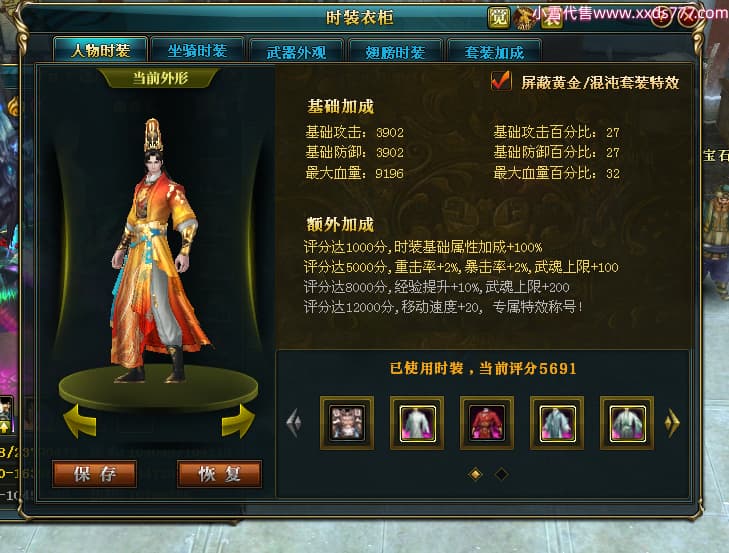Viewport: 729px width, 553px height.
Task: Go to previous costume page arrow
Action: pos(294,422)
